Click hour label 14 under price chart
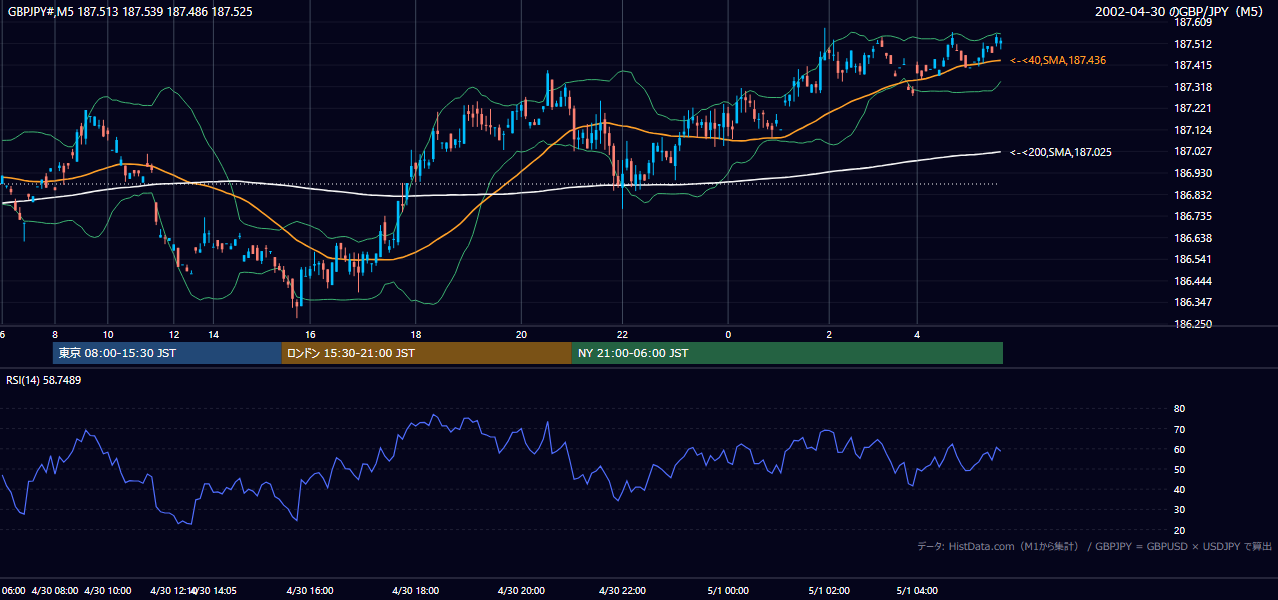Viewport: 1278px width, 600px height. [213, 335]
